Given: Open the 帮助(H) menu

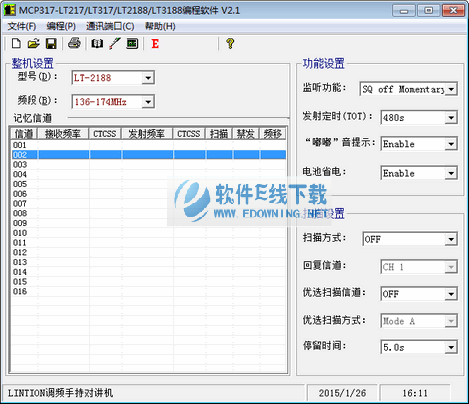Looking at the screenshot, I should click(x=160, y=26).
